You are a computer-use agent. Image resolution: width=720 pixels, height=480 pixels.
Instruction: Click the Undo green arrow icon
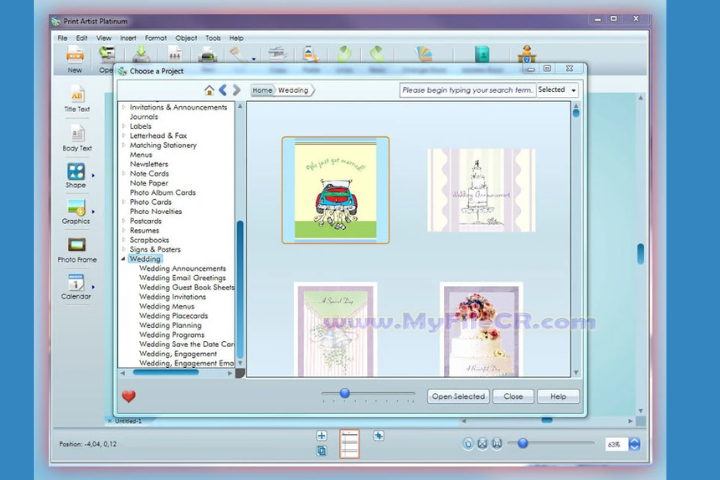click(x=344, y=54)
